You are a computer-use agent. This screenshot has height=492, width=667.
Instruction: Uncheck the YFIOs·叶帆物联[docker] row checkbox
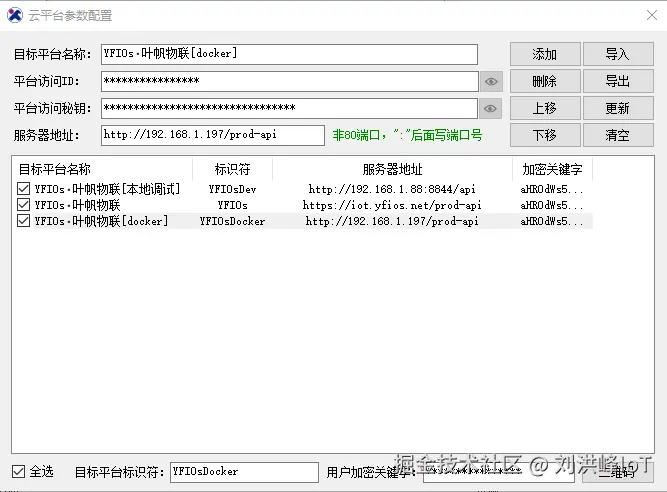[23, 221]
